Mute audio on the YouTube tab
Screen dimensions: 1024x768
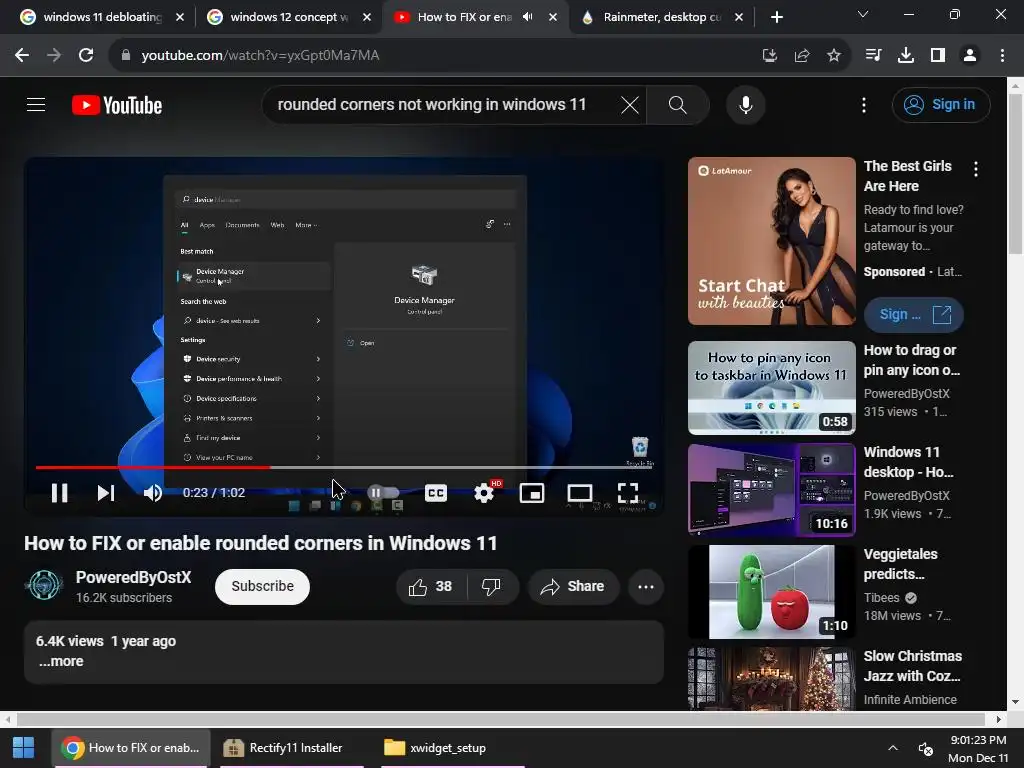[x=528, y=17]
